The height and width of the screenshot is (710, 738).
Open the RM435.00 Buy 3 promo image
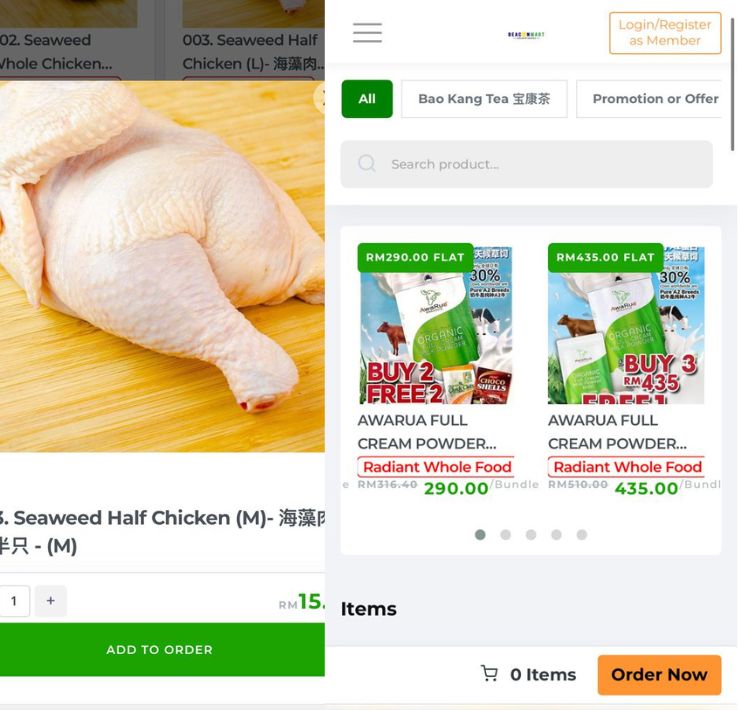coord(626,325)
